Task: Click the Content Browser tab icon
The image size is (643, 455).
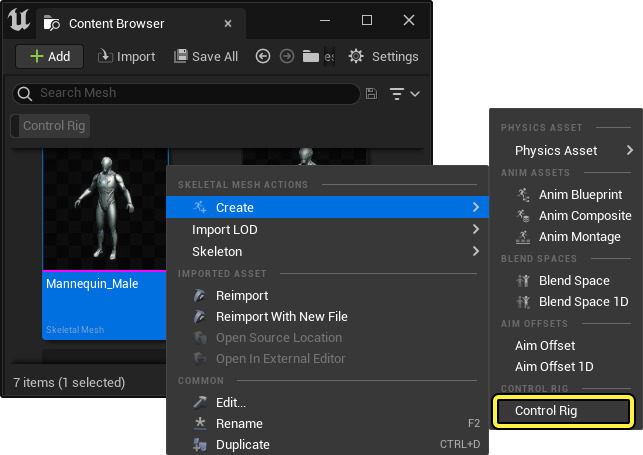Action: click(52, 23)
